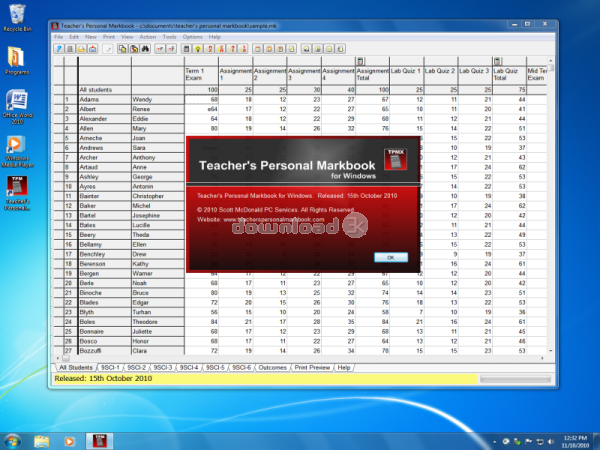
Task: Switch to the 9SCI-6 tab
Action: [241, 367]
